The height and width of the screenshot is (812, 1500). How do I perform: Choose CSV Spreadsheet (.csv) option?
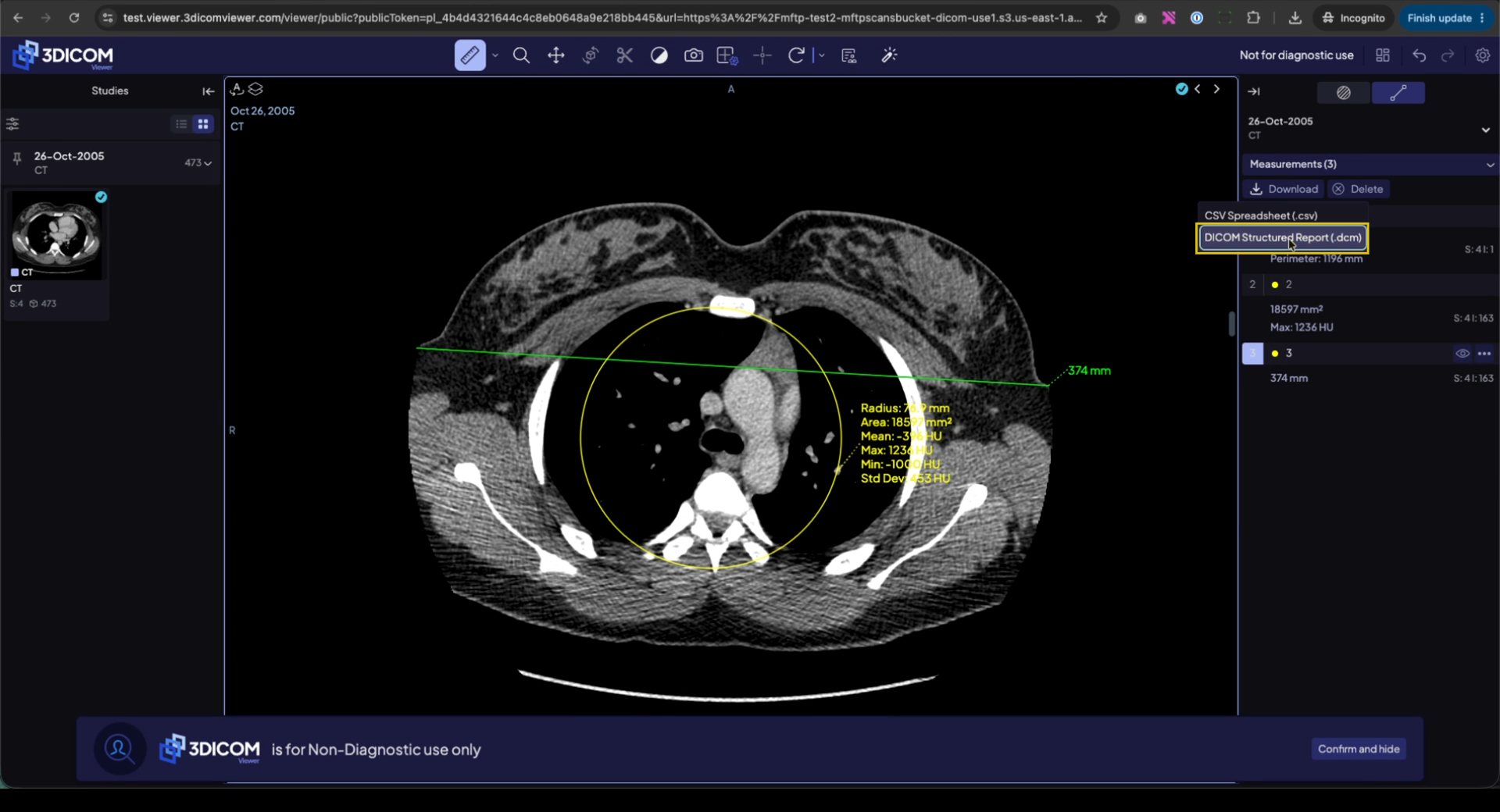pyautogui.click(x=1282, y=215)
